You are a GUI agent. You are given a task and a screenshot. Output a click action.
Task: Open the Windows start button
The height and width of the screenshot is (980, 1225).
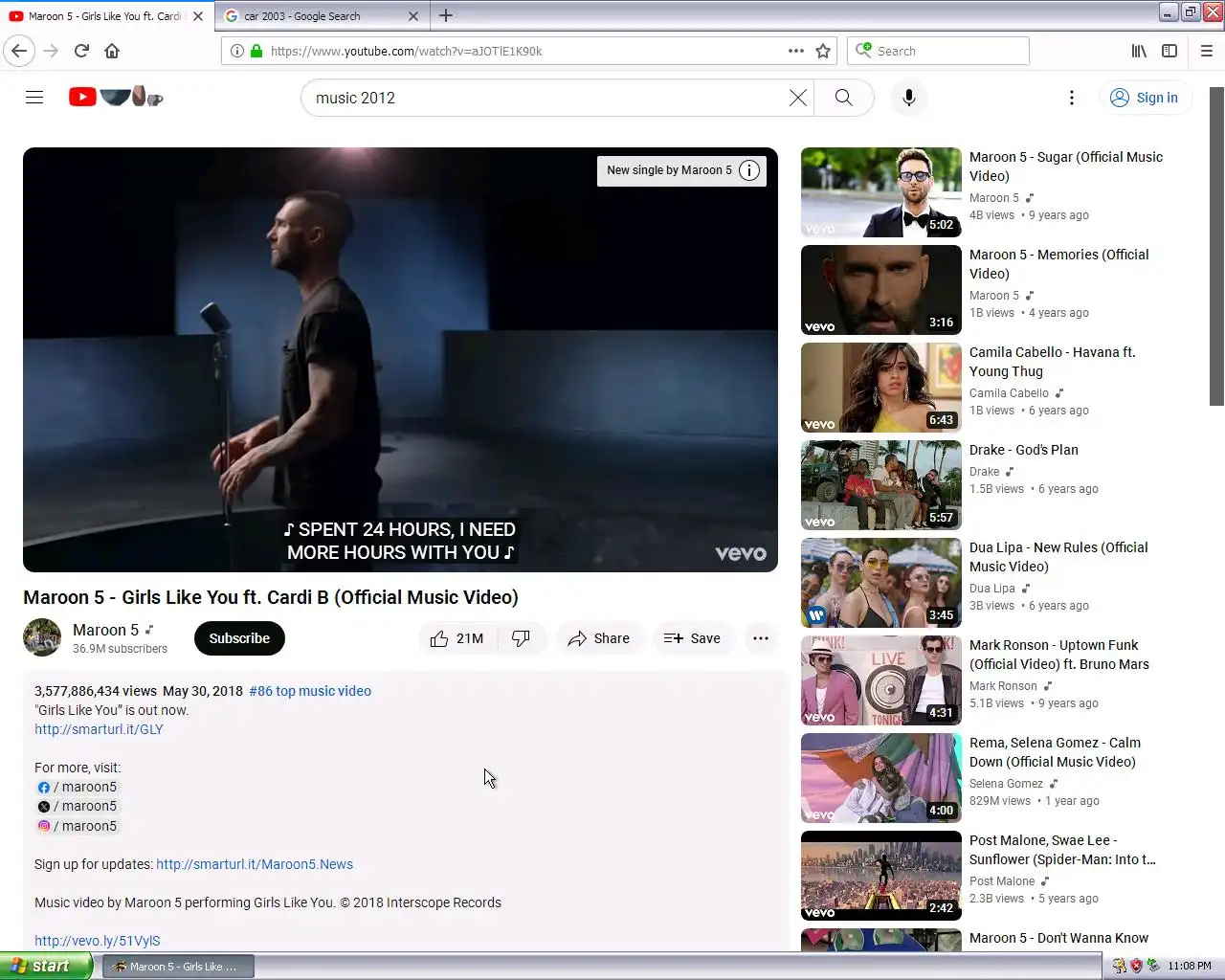(x=46, y=966)
